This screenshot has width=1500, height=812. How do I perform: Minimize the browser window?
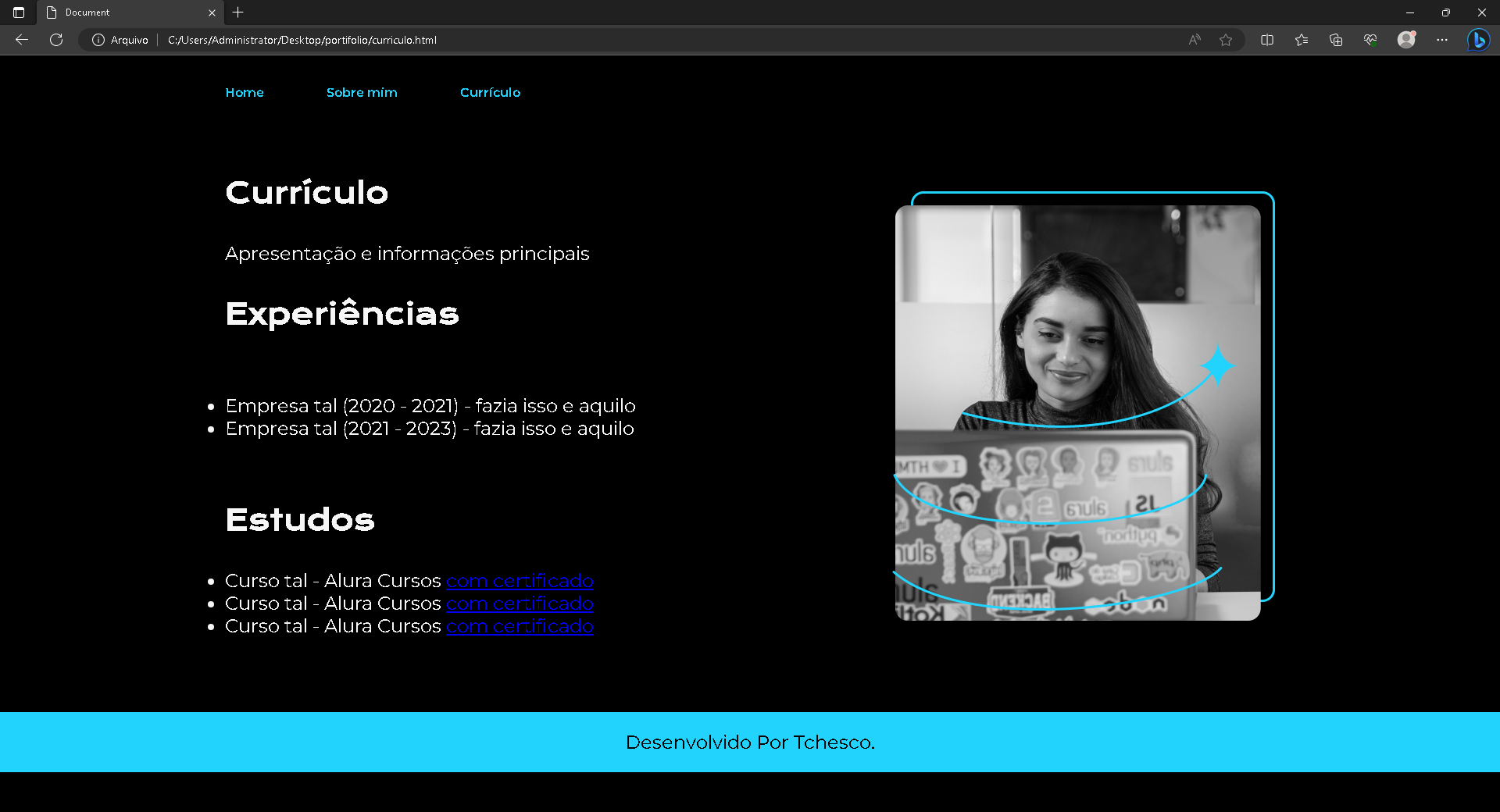tap(1410, 12)
